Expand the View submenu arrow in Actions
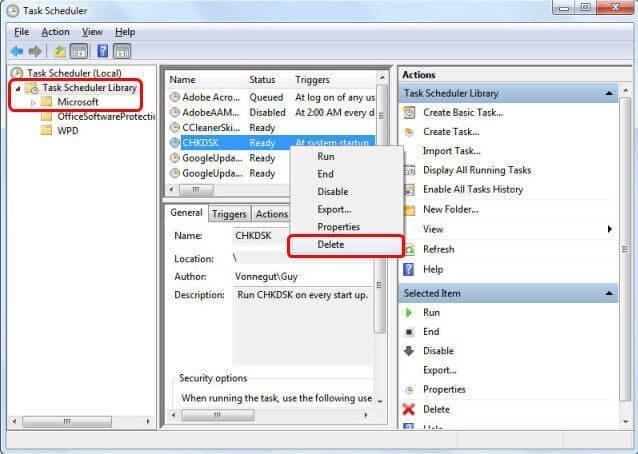Image resolution: width=638 pixels, height=454 pixels. [x=610, y=229]
